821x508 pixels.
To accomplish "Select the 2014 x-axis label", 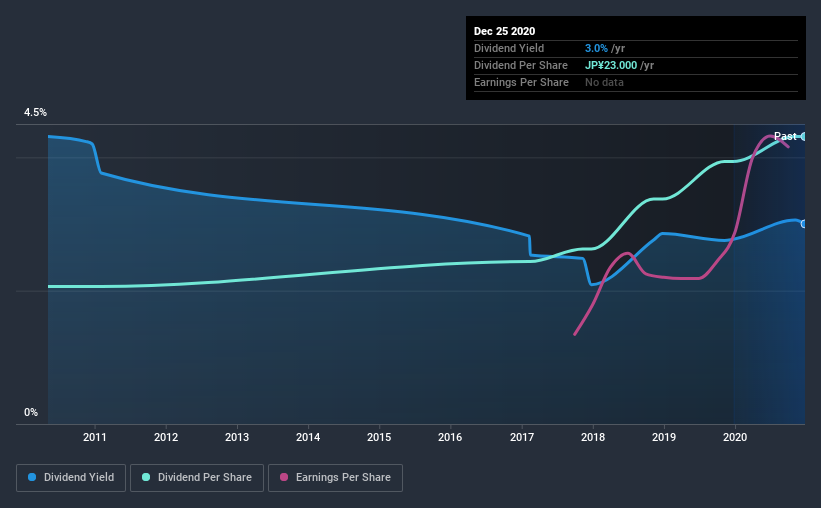I will tap(308, 437).
